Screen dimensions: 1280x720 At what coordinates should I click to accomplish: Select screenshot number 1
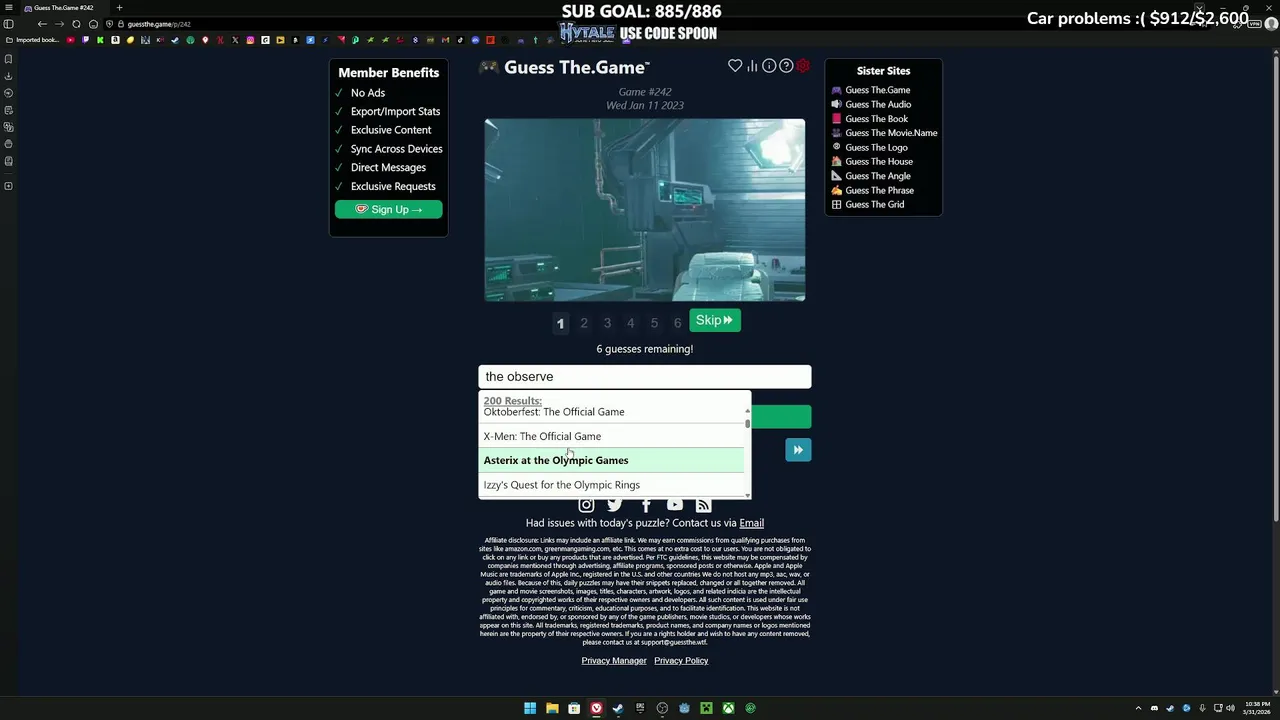coord(560,322)
